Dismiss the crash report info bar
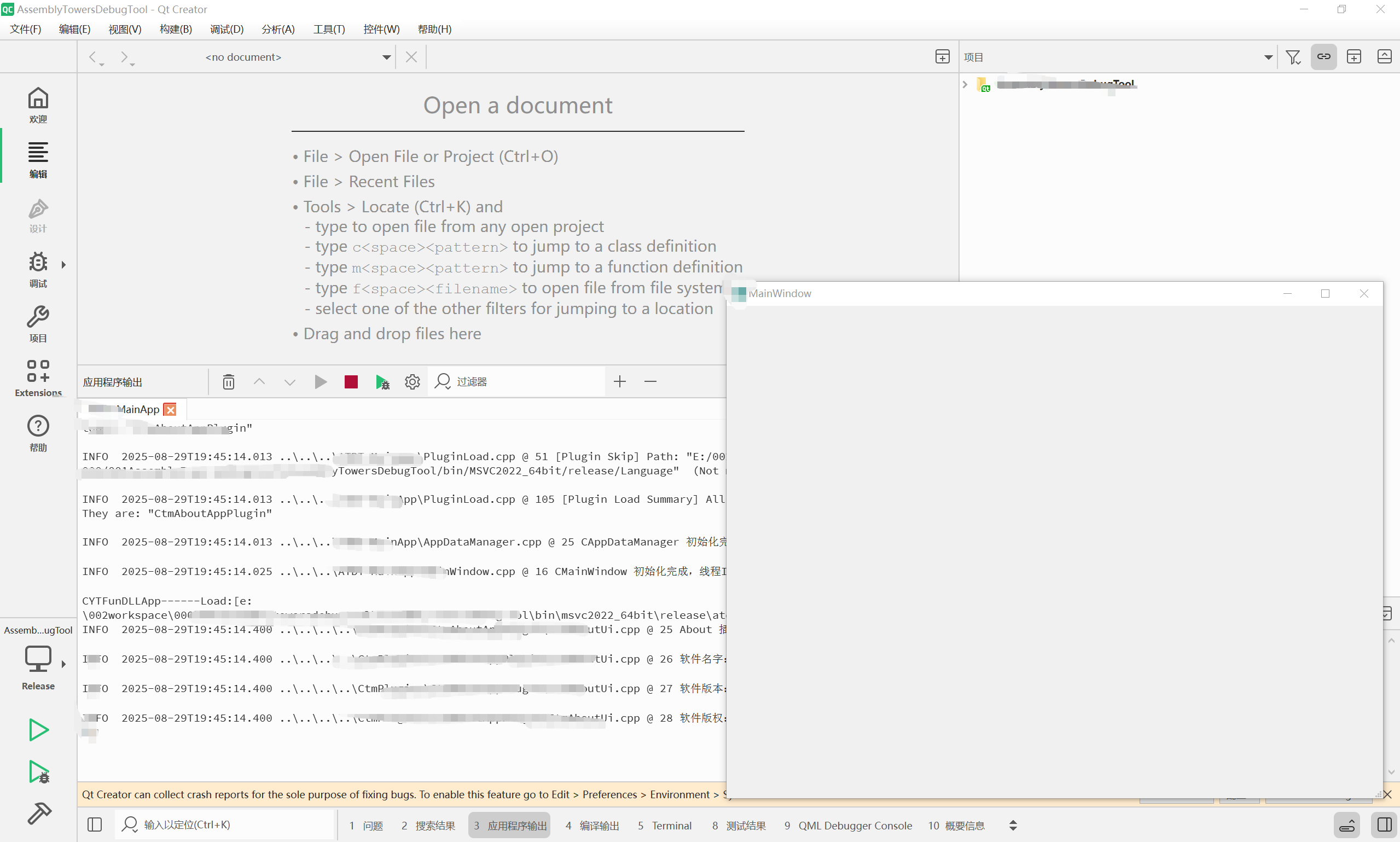The width and height of the screenshot is (1400, 842). click(x=1387, y=794)
